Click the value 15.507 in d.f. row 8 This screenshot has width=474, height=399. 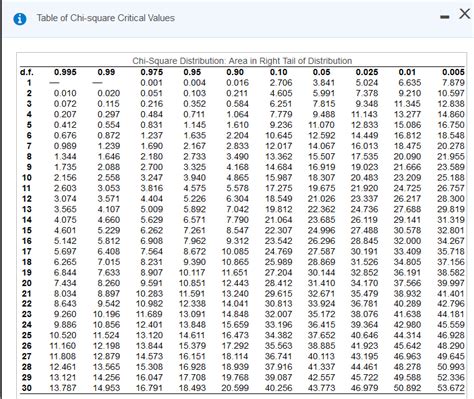click(322, 156)
